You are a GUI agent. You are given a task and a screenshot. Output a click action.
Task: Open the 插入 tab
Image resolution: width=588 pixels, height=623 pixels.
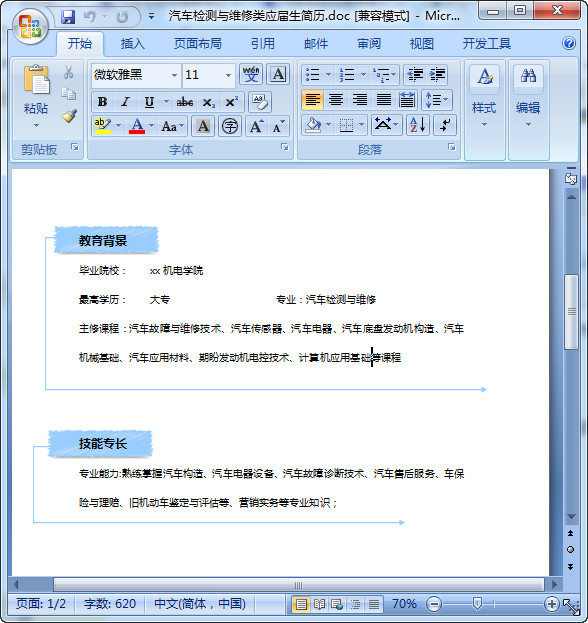[132, 43]
